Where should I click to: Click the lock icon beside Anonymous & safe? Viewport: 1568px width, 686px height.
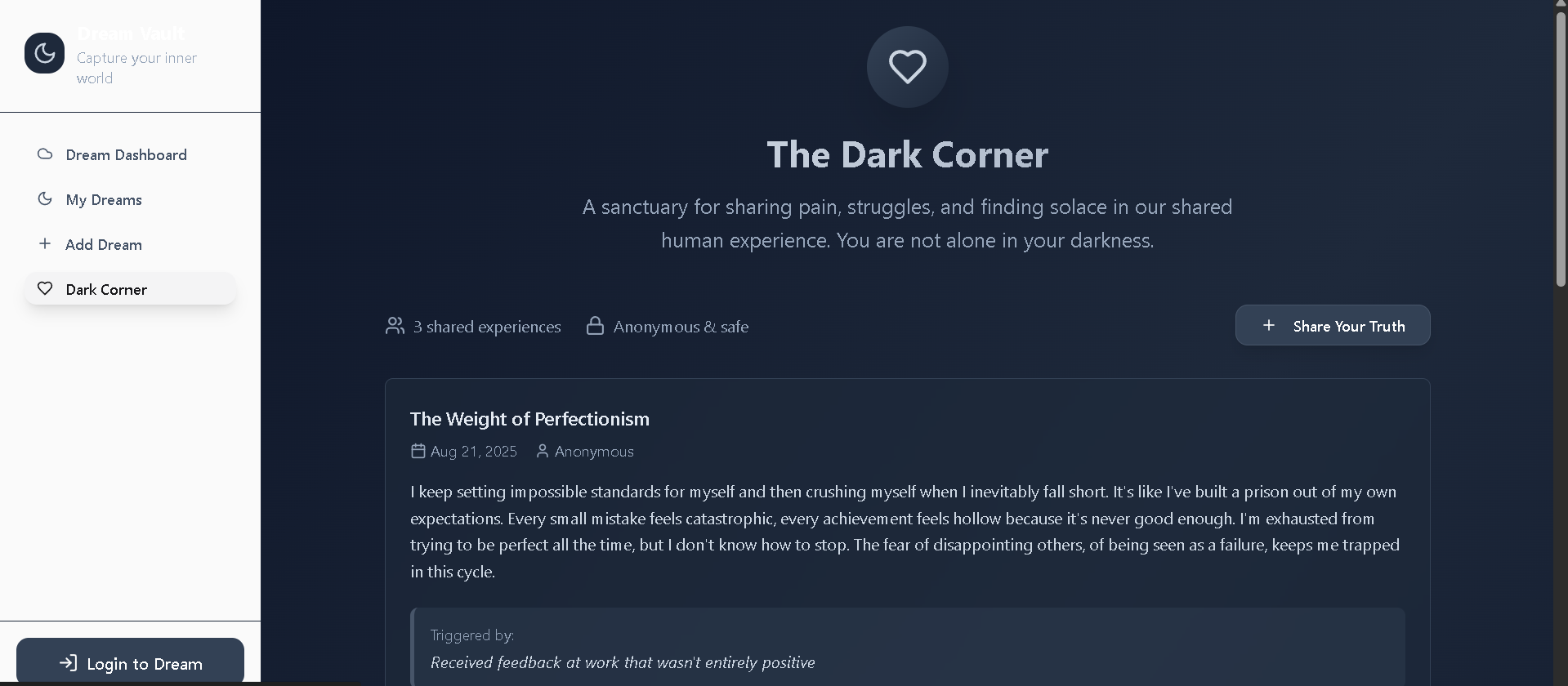[595, 327]
